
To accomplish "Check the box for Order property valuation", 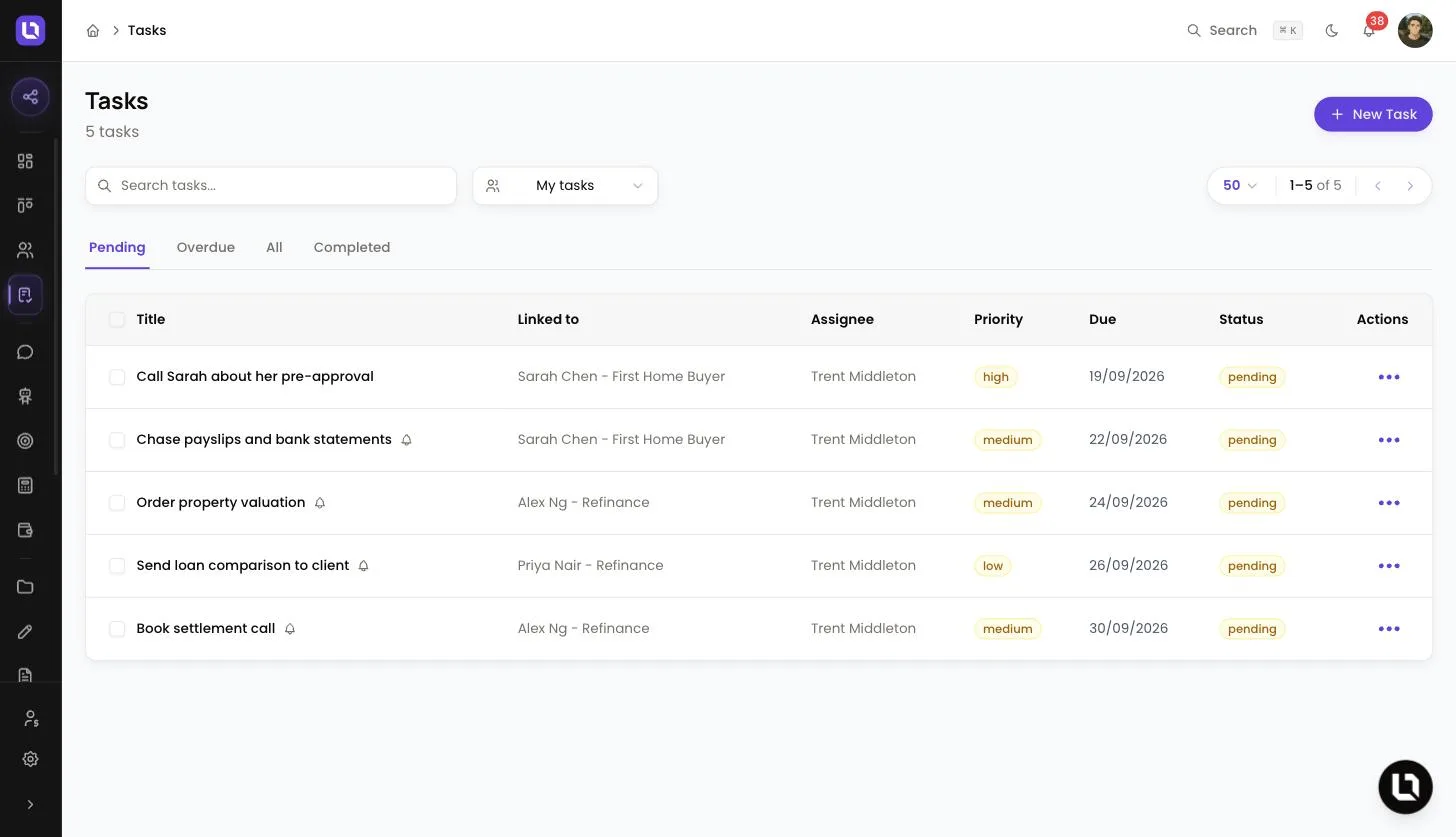I will point(117,503).
